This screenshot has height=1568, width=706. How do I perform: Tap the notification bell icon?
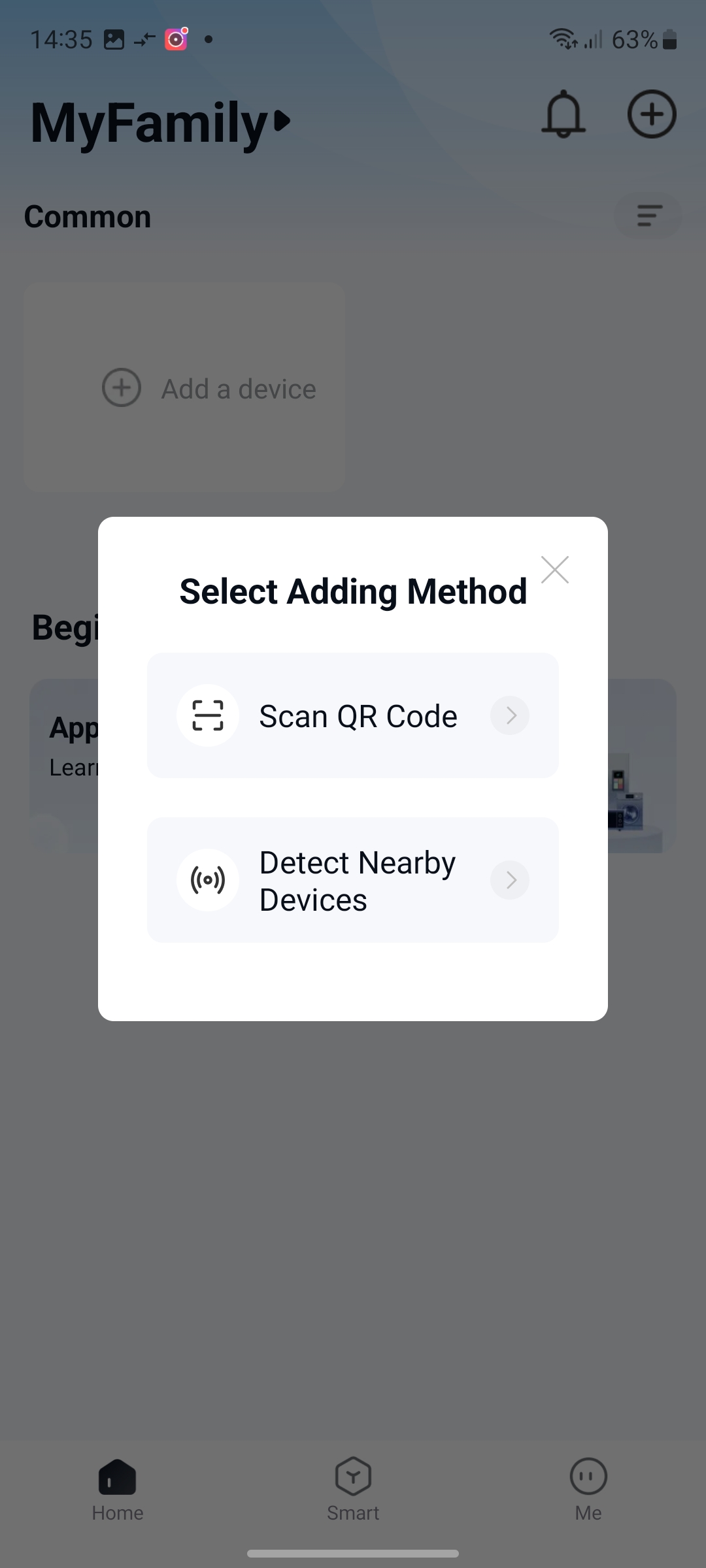click(x=563, y=115)
